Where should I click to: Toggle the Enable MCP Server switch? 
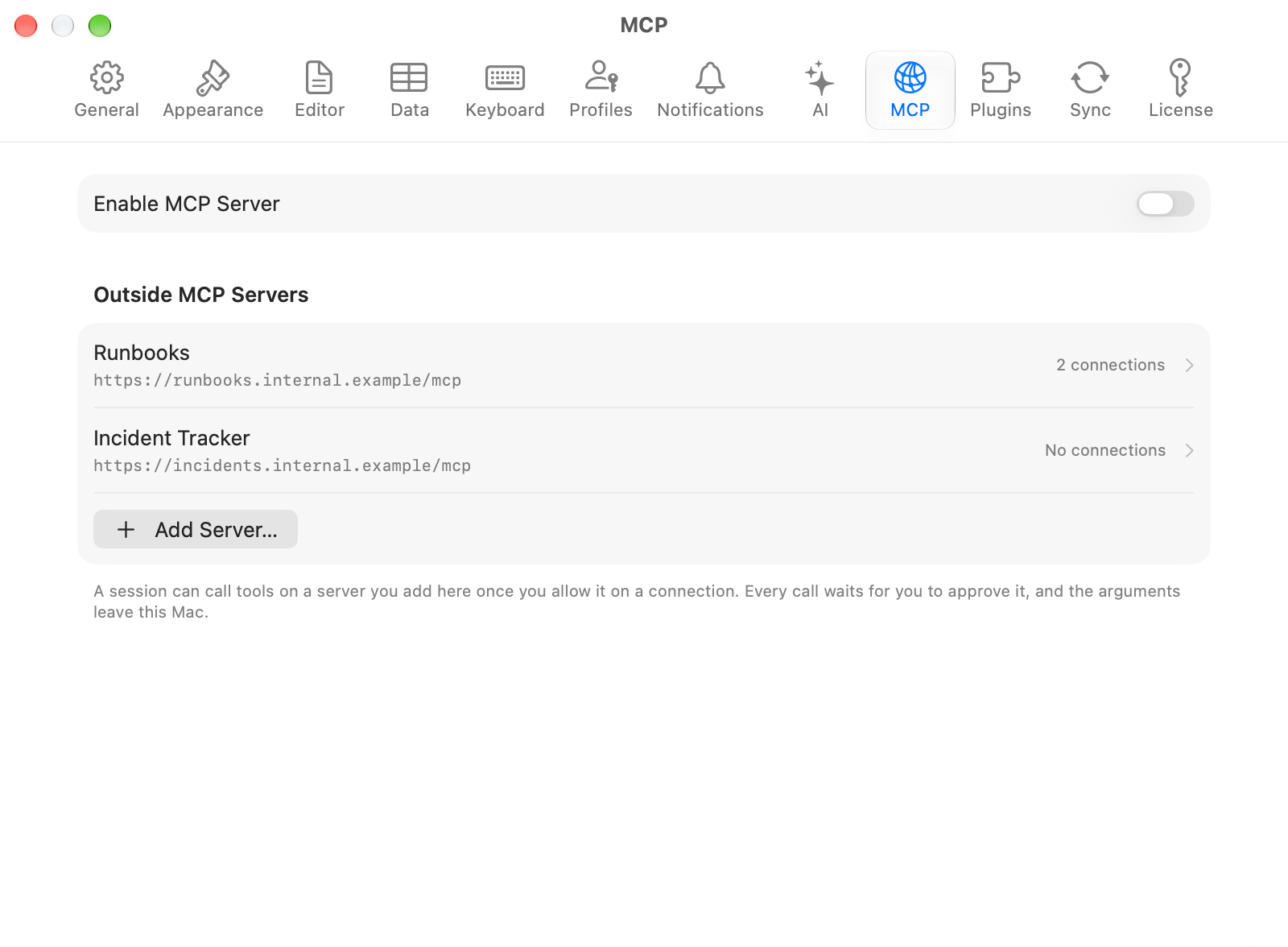point(1165,204)
